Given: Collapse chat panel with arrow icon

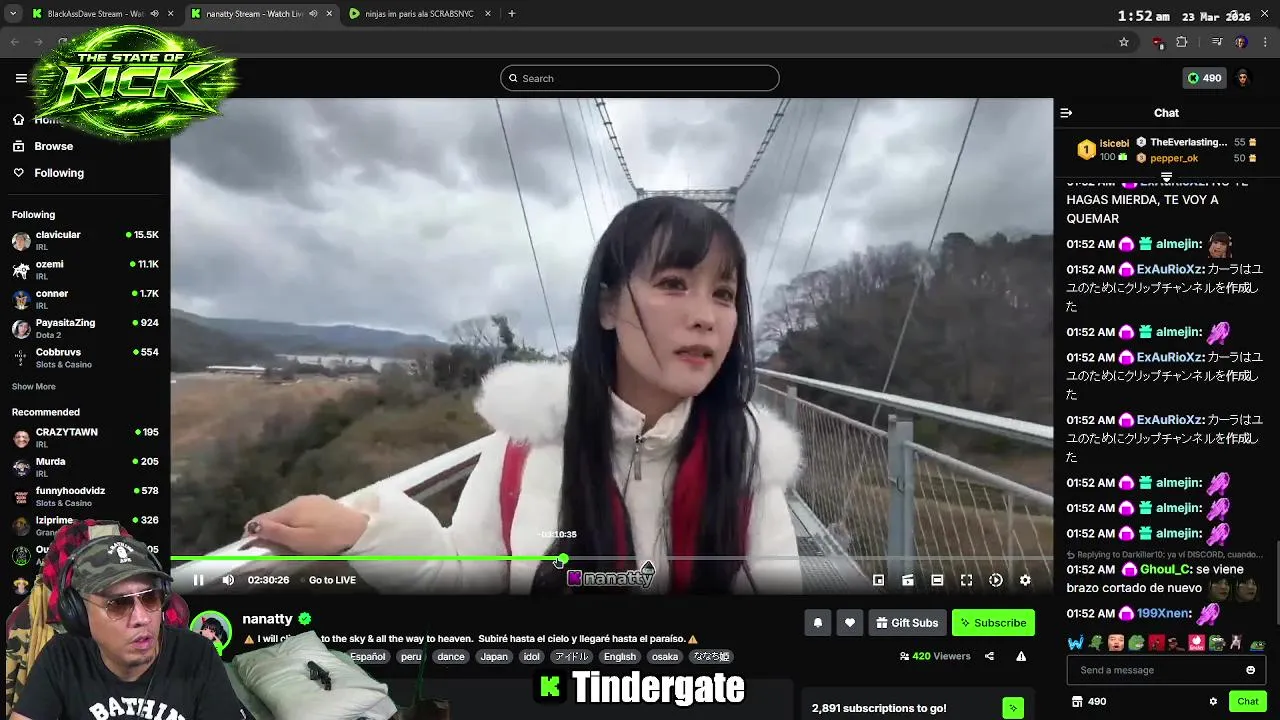Looking at the screenshot, I should [x=1066, y=113].
